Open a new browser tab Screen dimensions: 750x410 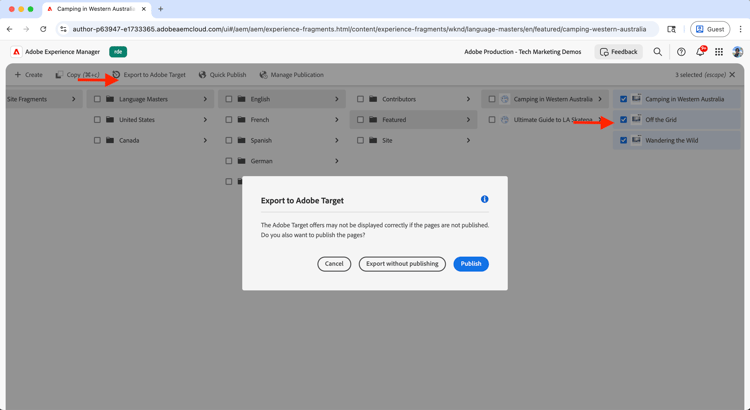point(160,9)
